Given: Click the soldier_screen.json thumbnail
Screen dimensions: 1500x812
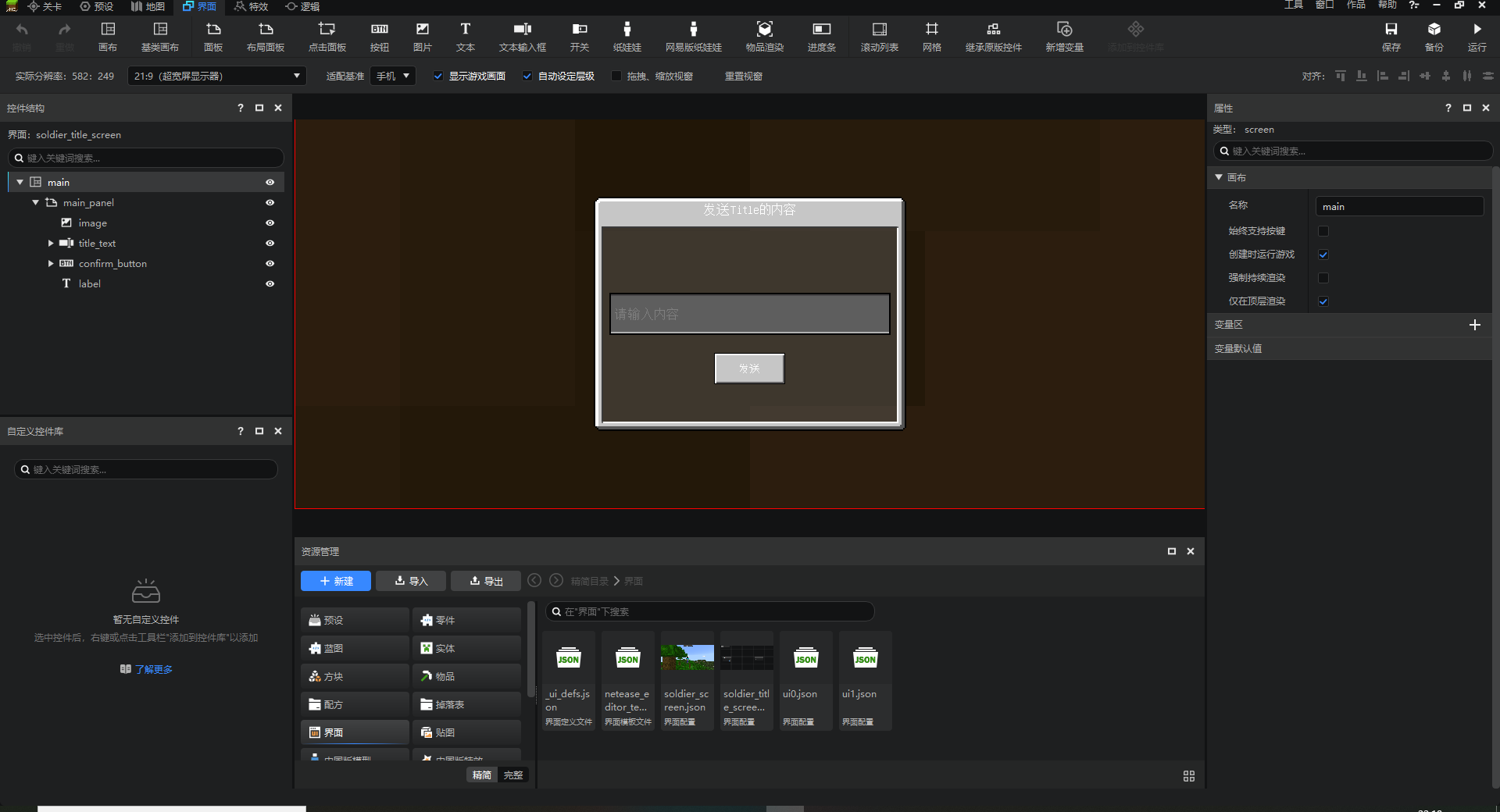Looking at the screenshot, I should (687, 658).
